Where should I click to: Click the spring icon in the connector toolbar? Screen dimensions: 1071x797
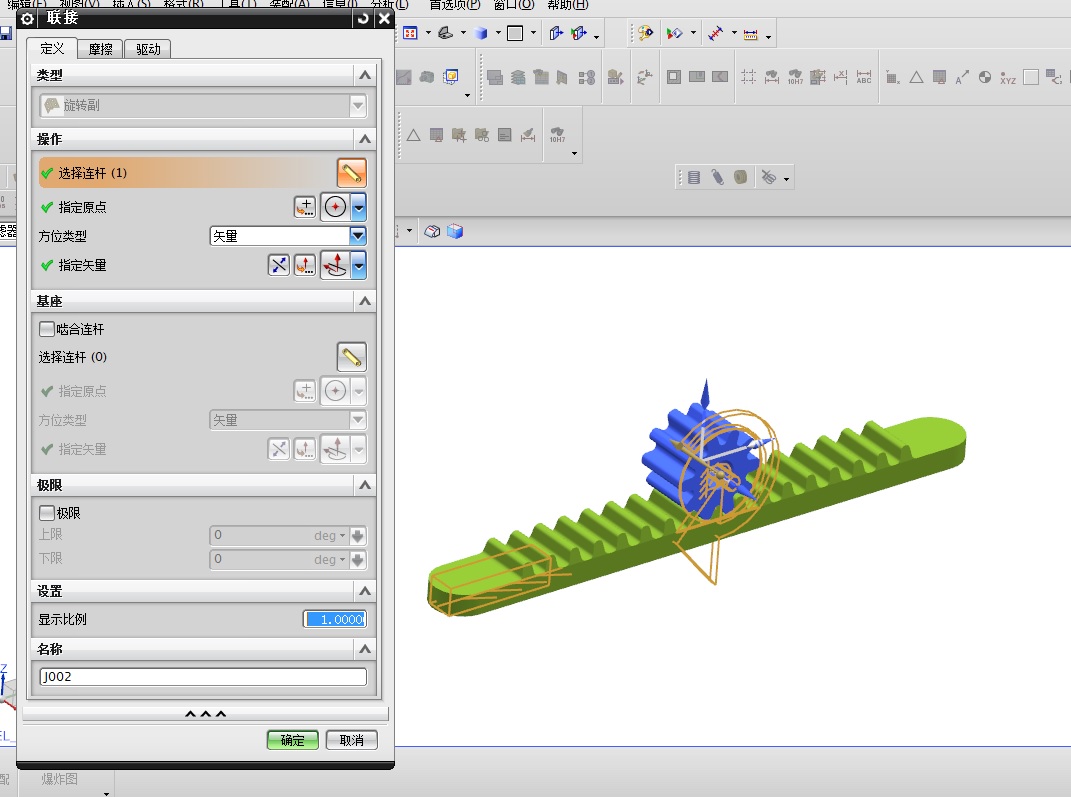coord(694,178)
